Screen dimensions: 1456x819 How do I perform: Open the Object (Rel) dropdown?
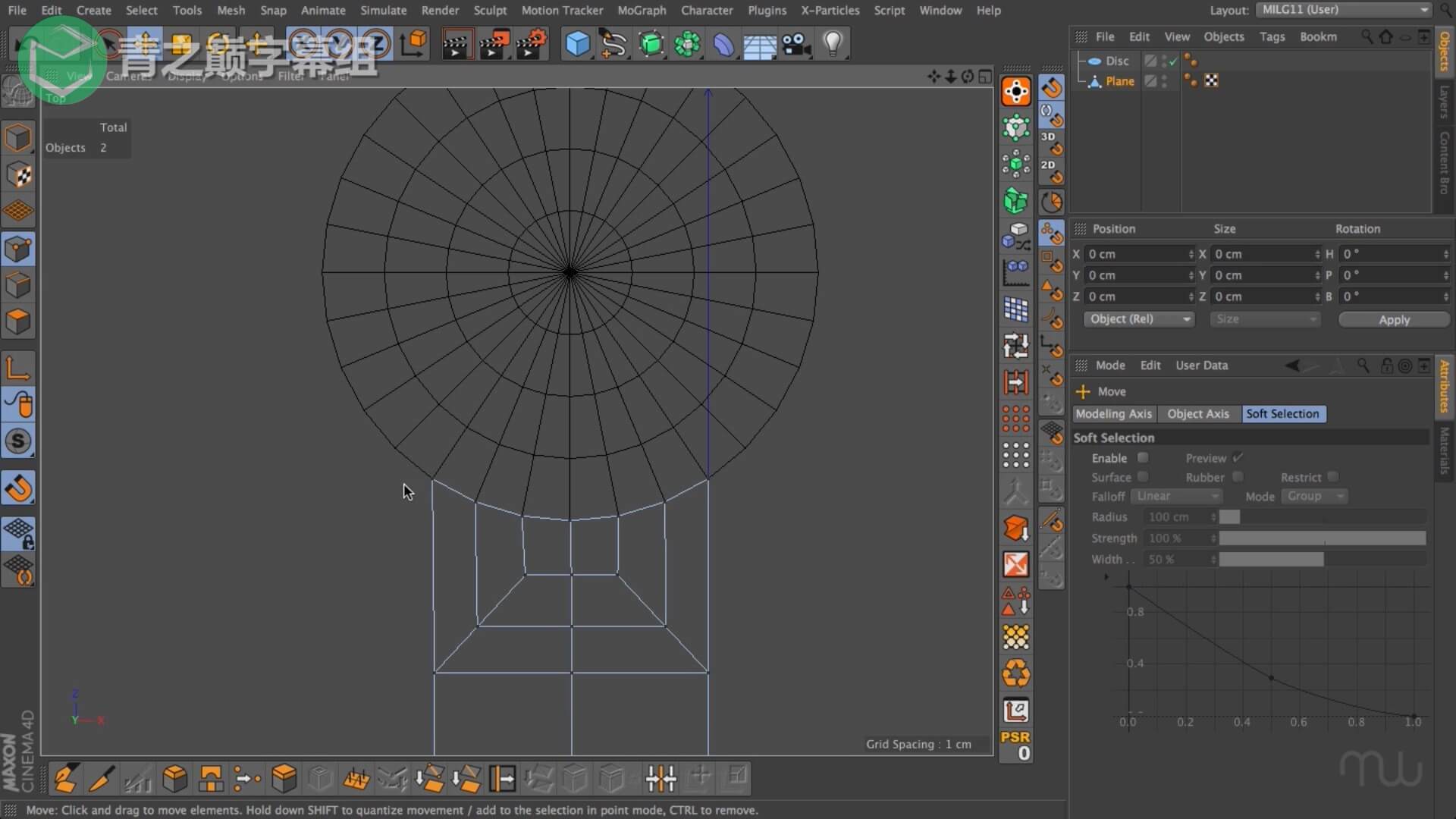pyautogui.click(x=1139, y=319)
